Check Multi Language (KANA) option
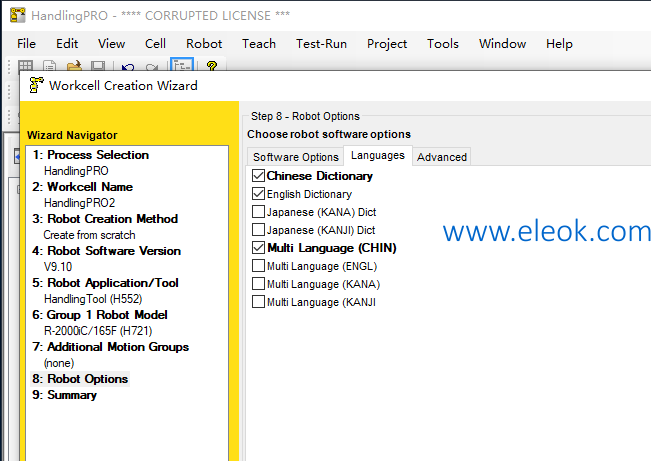The height and width of the screenshot is (461, 651). click(x=258, y=284)
